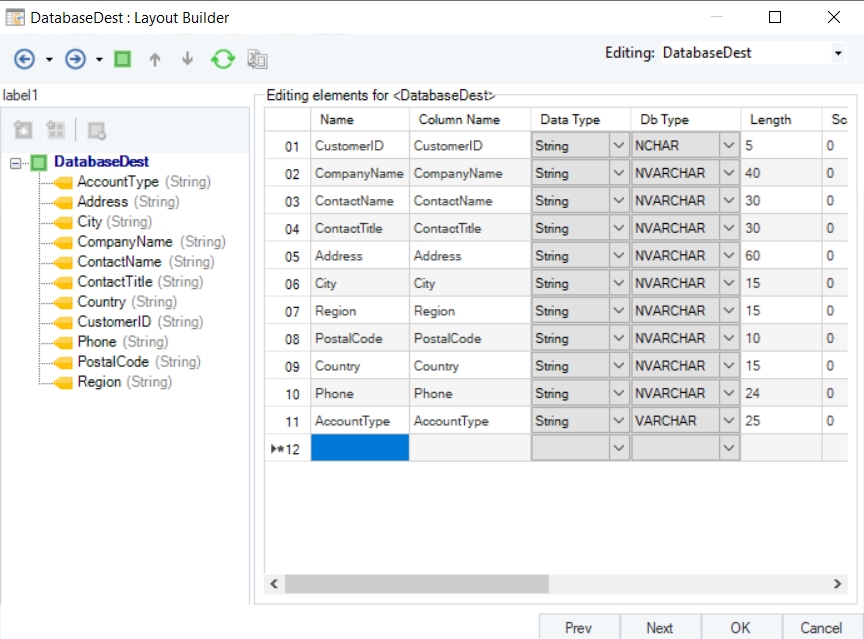This screenshot has width=864, height=639.
Task: Click the move up arrow icon
Action: click(x=154, y=59)
